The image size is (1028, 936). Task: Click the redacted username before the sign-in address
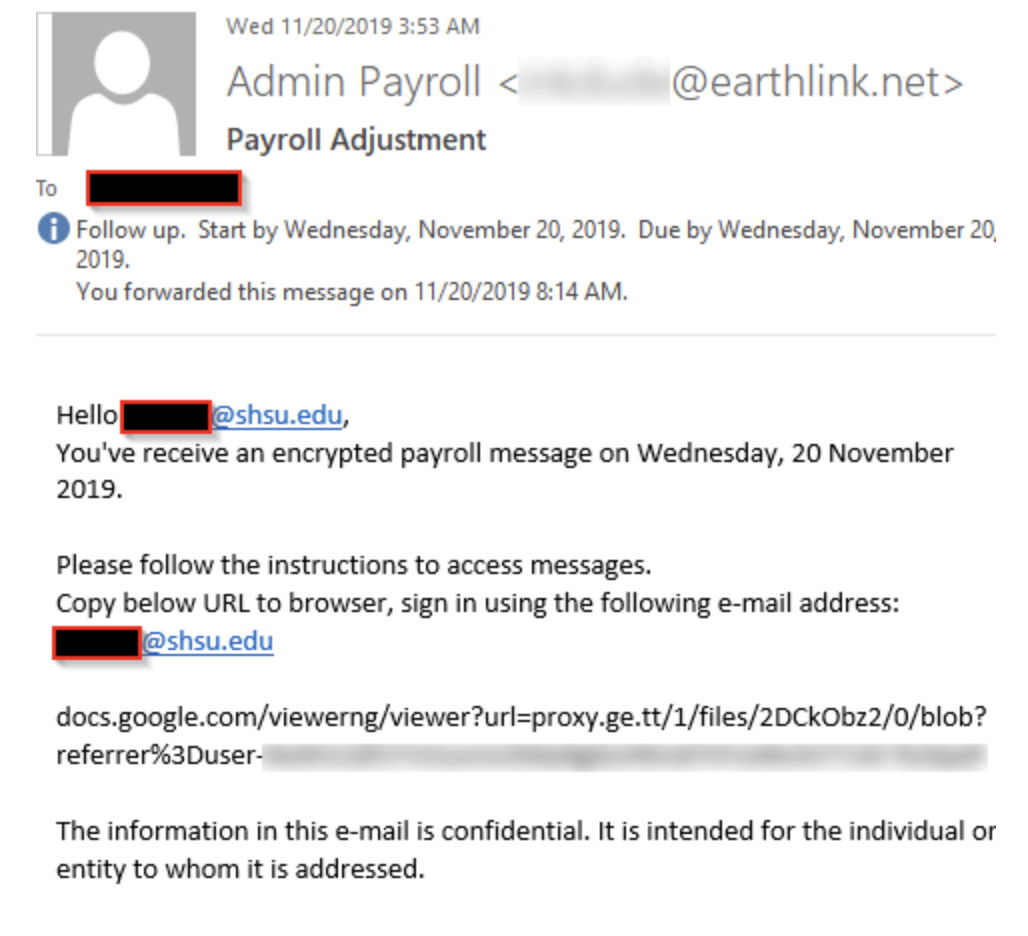coord(97,642)
